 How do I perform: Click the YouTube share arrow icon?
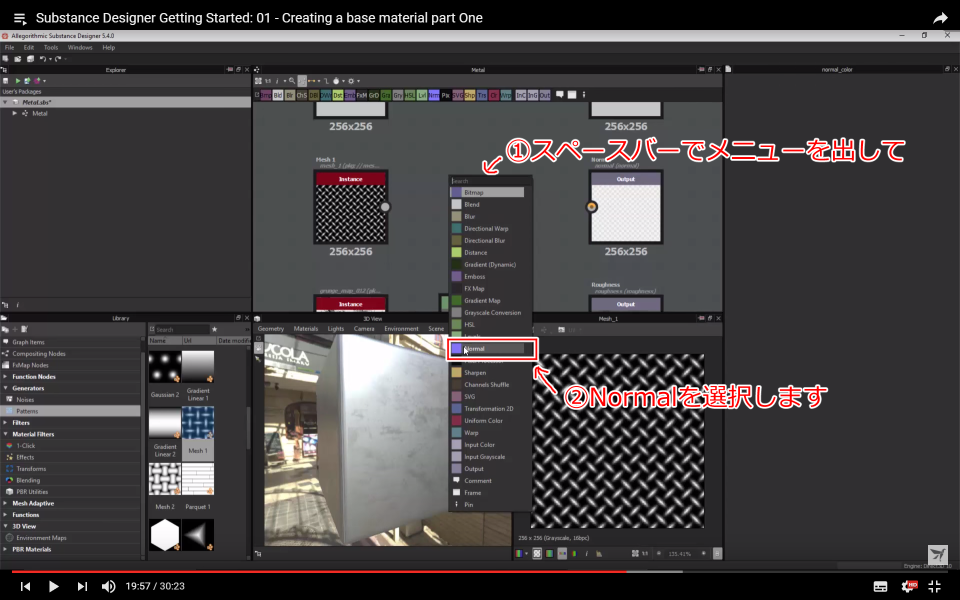940,18
